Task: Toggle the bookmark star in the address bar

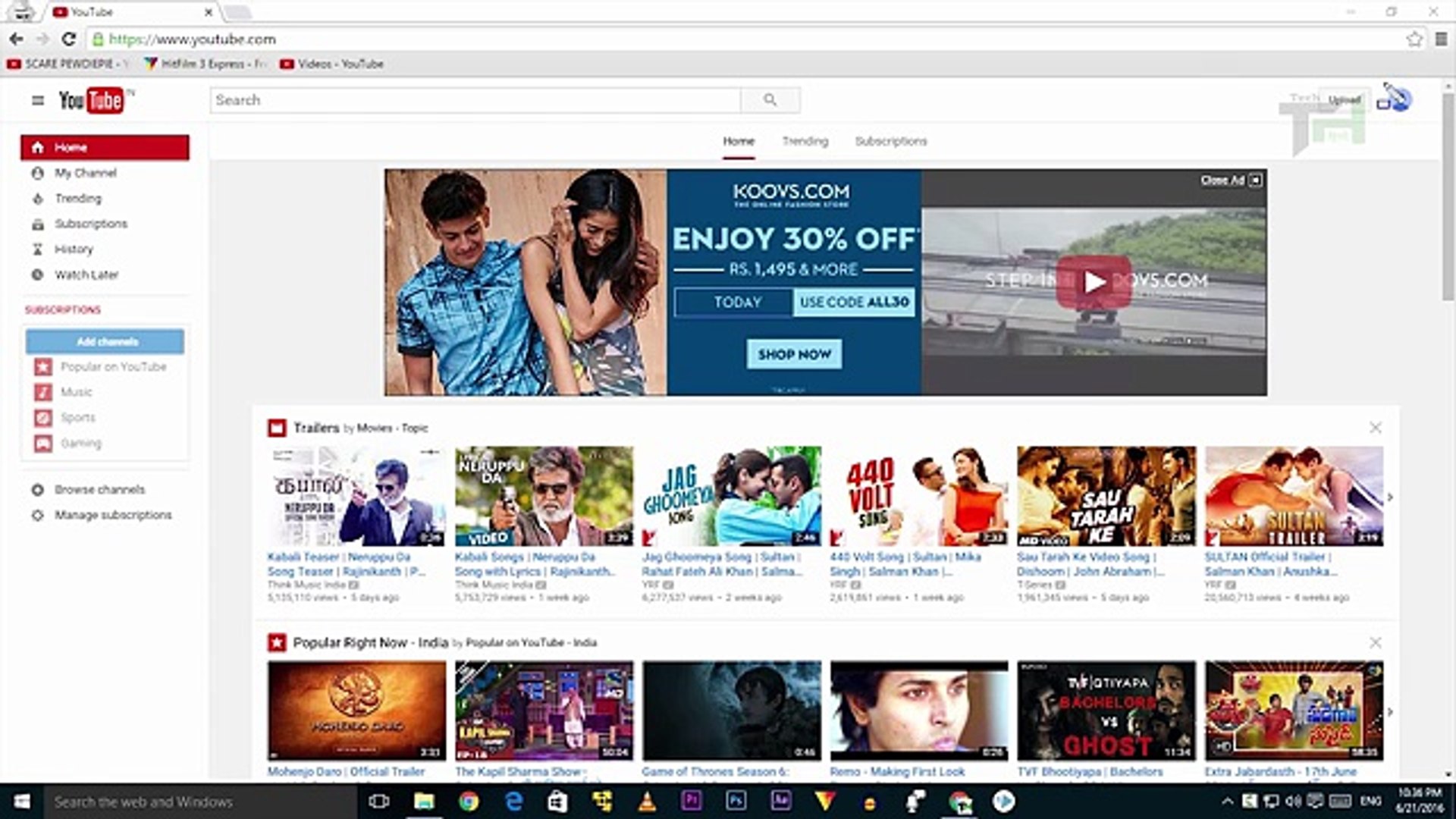Action: coord(1415,39)
